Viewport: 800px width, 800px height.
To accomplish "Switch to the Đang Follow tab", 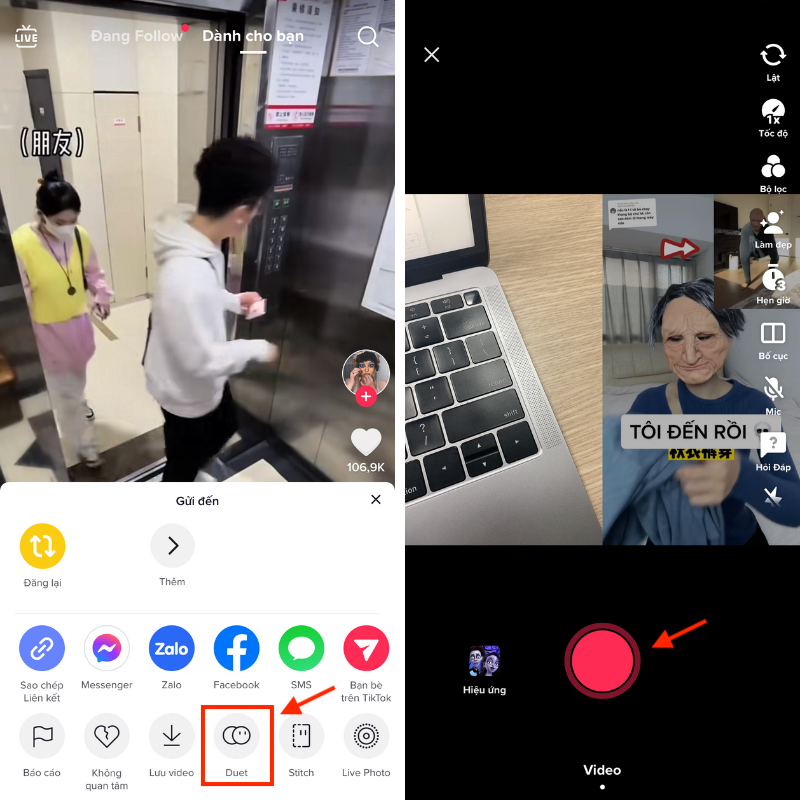I will [x=137, y=36].
